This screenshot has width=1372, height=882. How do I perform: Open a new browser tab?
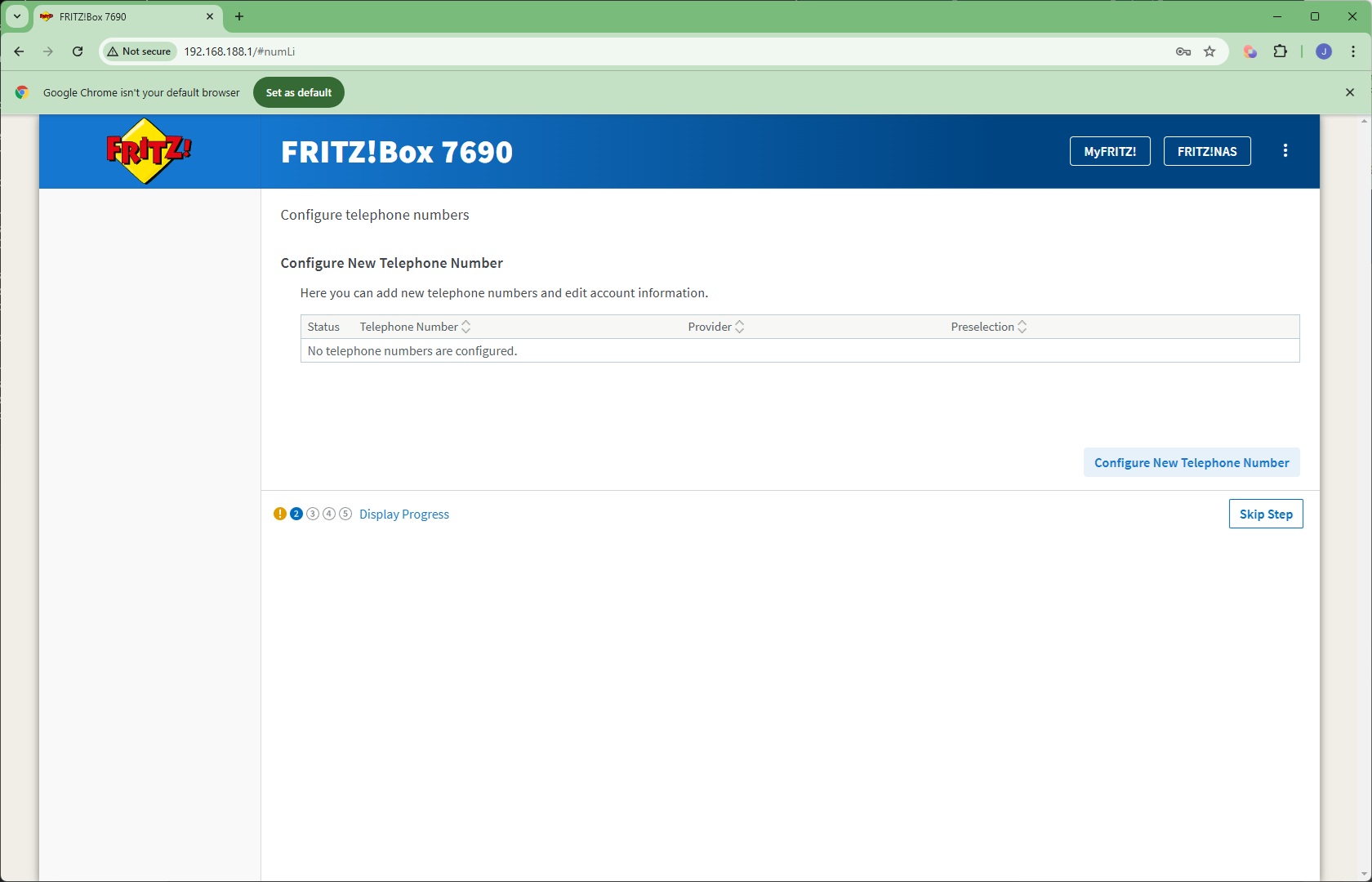coord(239,16)
